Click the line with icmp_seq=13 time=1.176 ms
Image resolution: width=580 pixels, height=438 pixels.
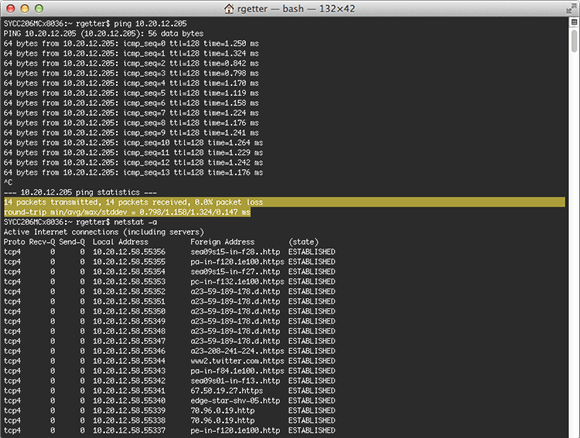click(x=133, y=172)
